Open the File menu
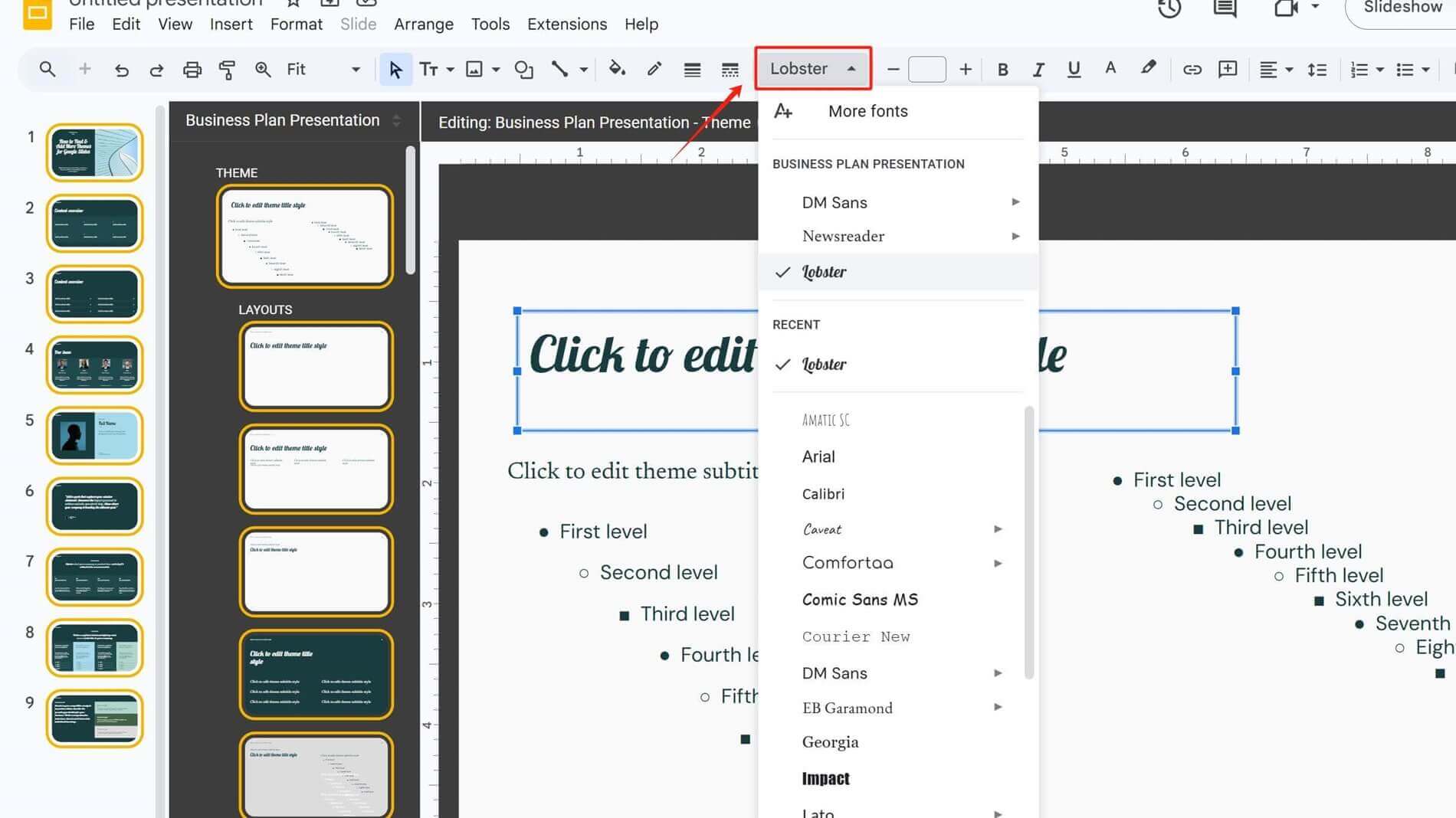 [x=82, y=25]
